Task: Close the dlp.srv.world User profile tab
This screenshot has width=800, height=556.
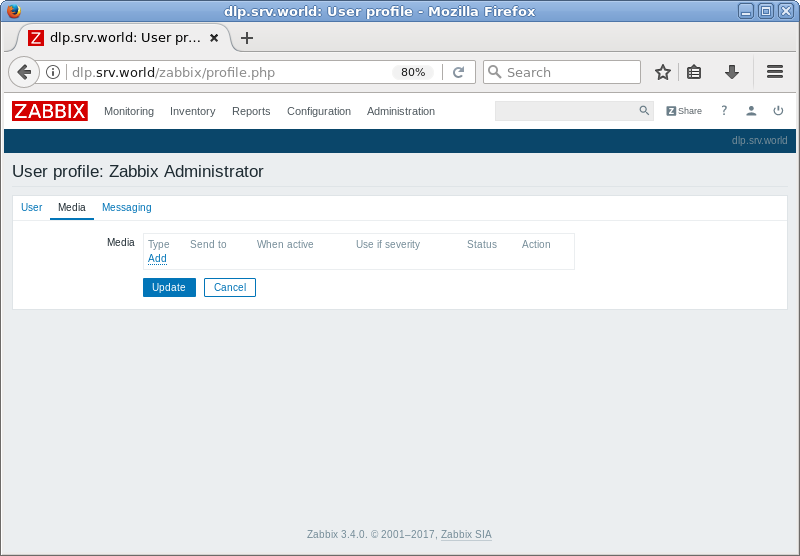Action: pyautogui.click(x=214, y=38)
